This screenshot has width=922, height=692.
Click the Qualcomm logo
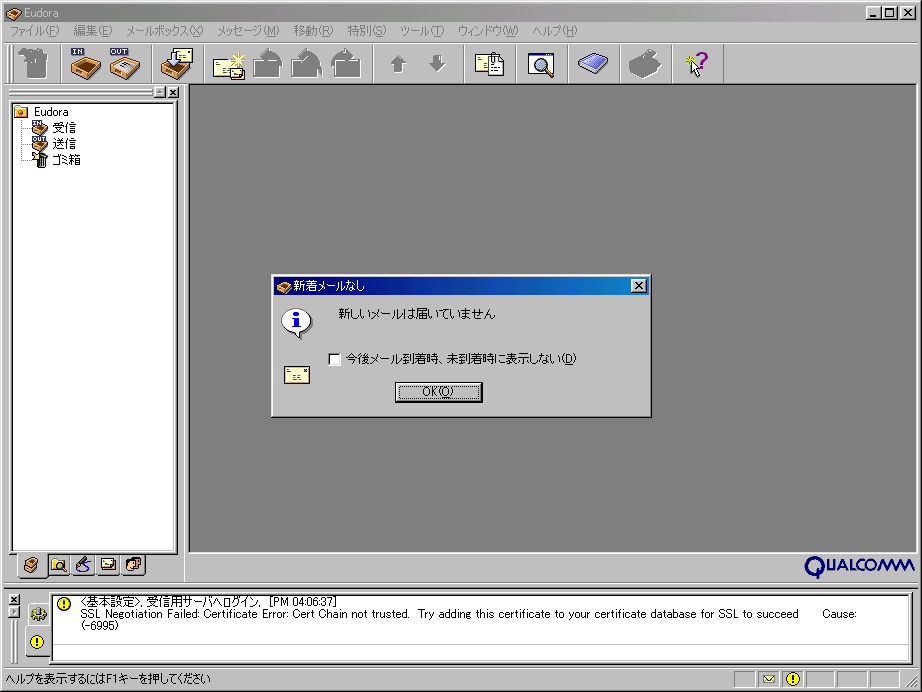859,566
